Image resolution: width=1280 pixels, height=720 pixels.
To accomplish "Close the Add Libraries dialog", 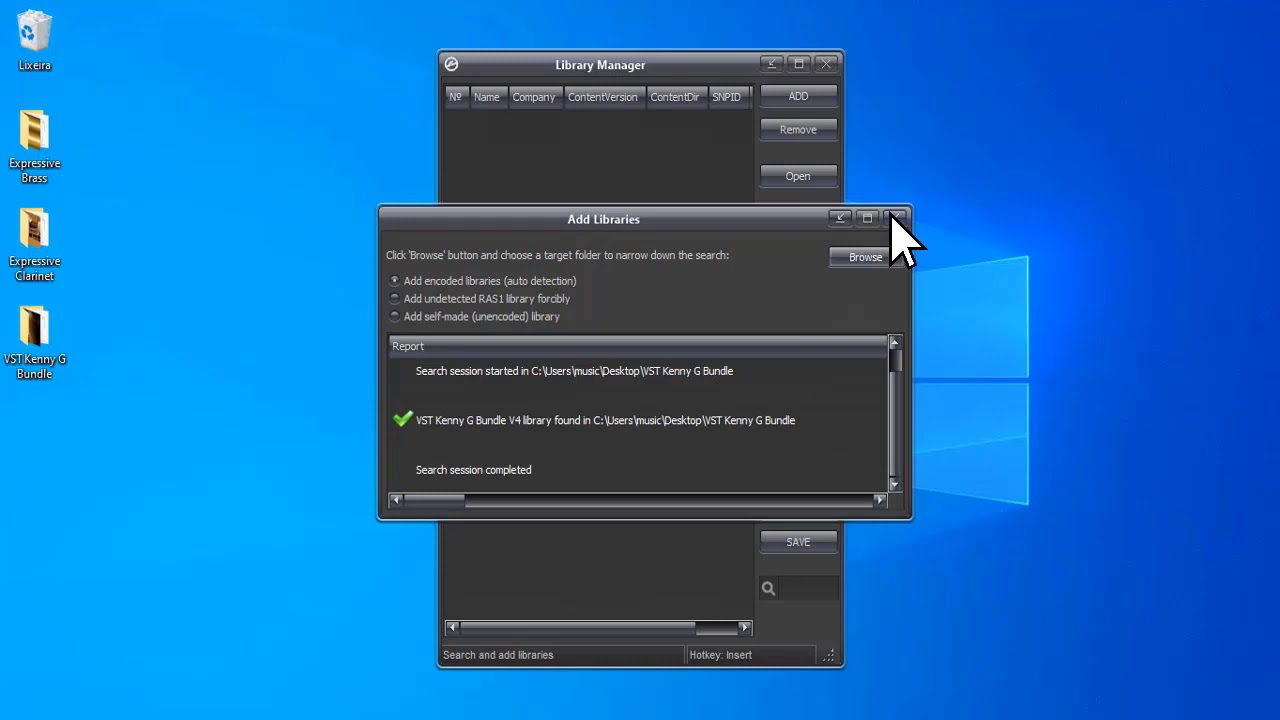I will 895,218.
